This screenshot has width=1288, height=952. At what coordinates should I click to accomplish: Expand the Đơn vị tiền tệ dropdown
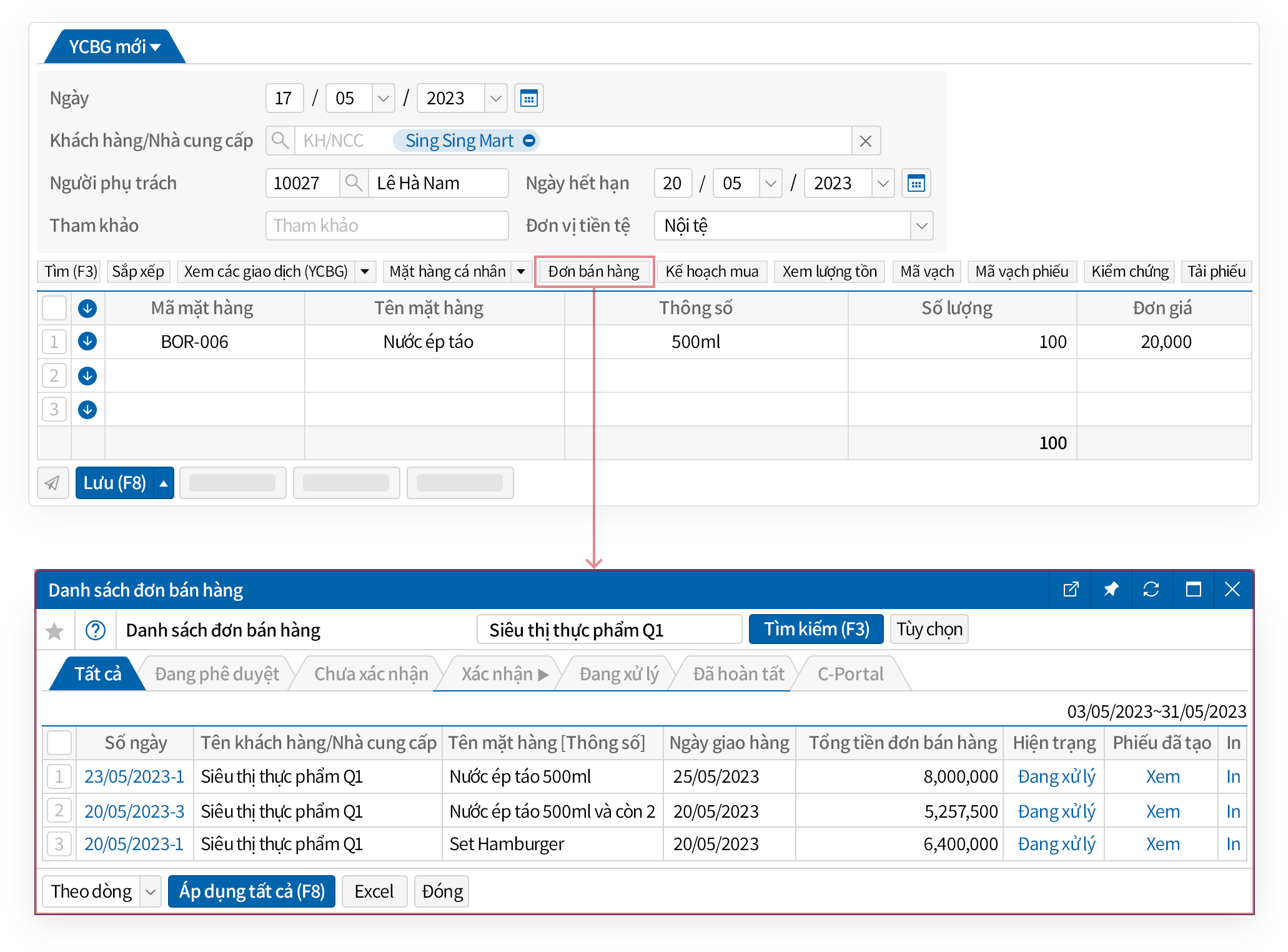(x=921, y=226)
